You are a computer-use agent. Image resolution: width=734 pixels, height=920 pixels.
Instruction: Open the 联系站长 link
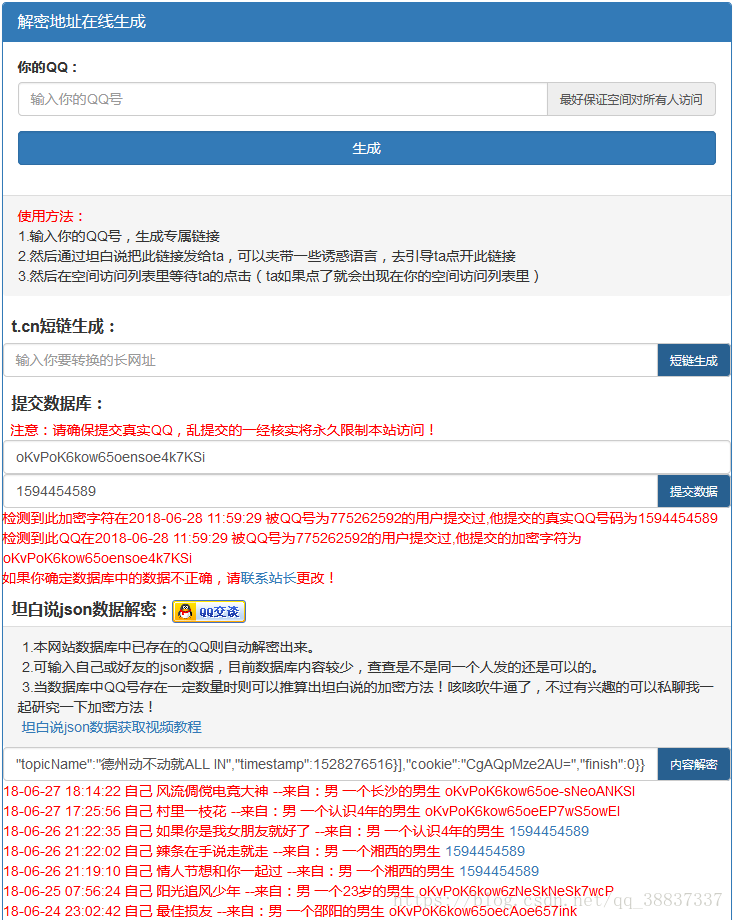268,578
